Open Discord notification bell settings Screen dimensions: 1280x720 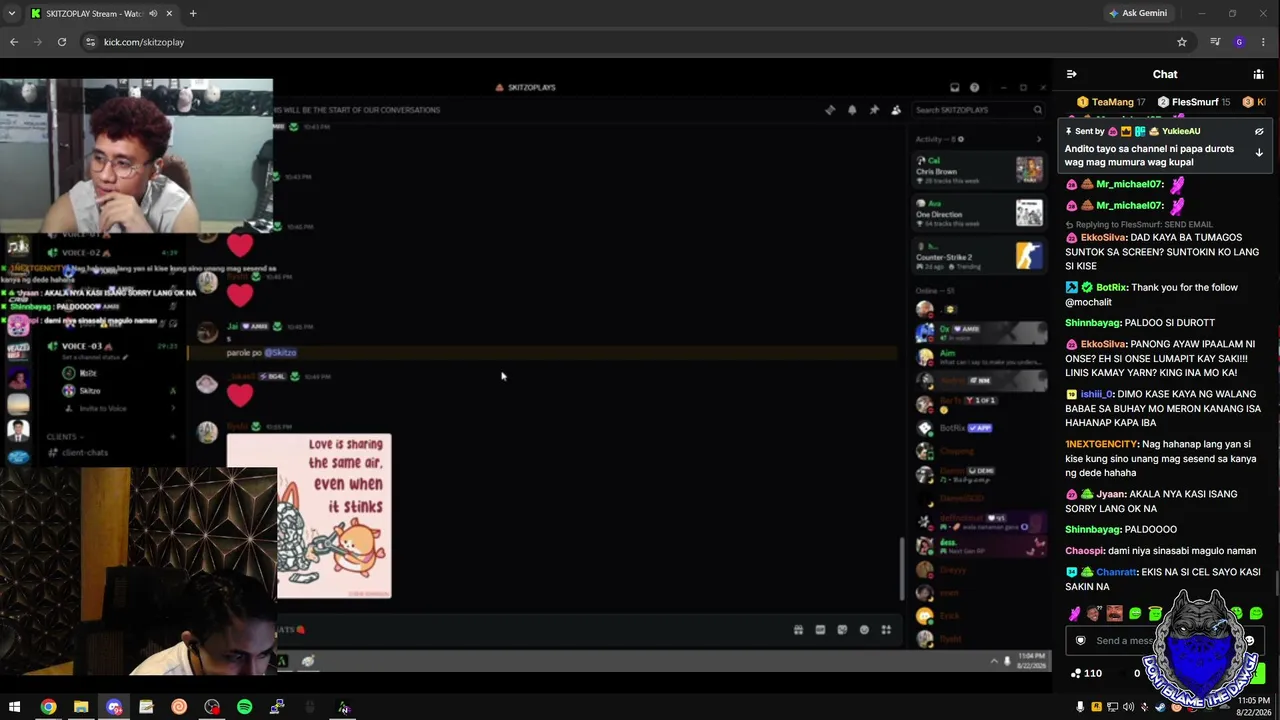852,110
